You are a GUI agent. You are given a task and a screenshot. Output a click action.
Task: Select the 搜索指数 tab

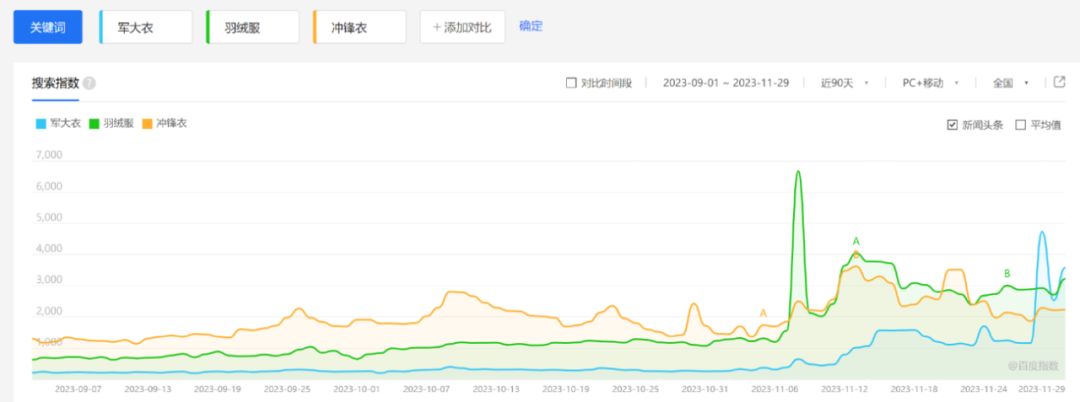(56, 83)
